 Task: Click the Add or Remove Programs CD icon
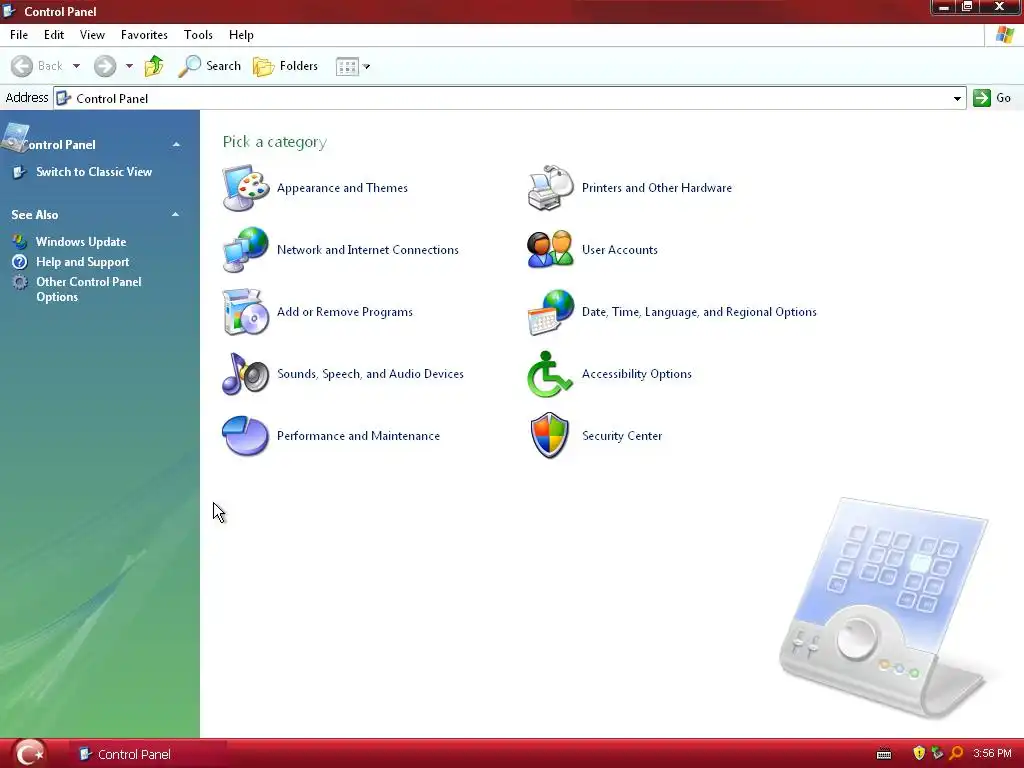click(246, 312)
